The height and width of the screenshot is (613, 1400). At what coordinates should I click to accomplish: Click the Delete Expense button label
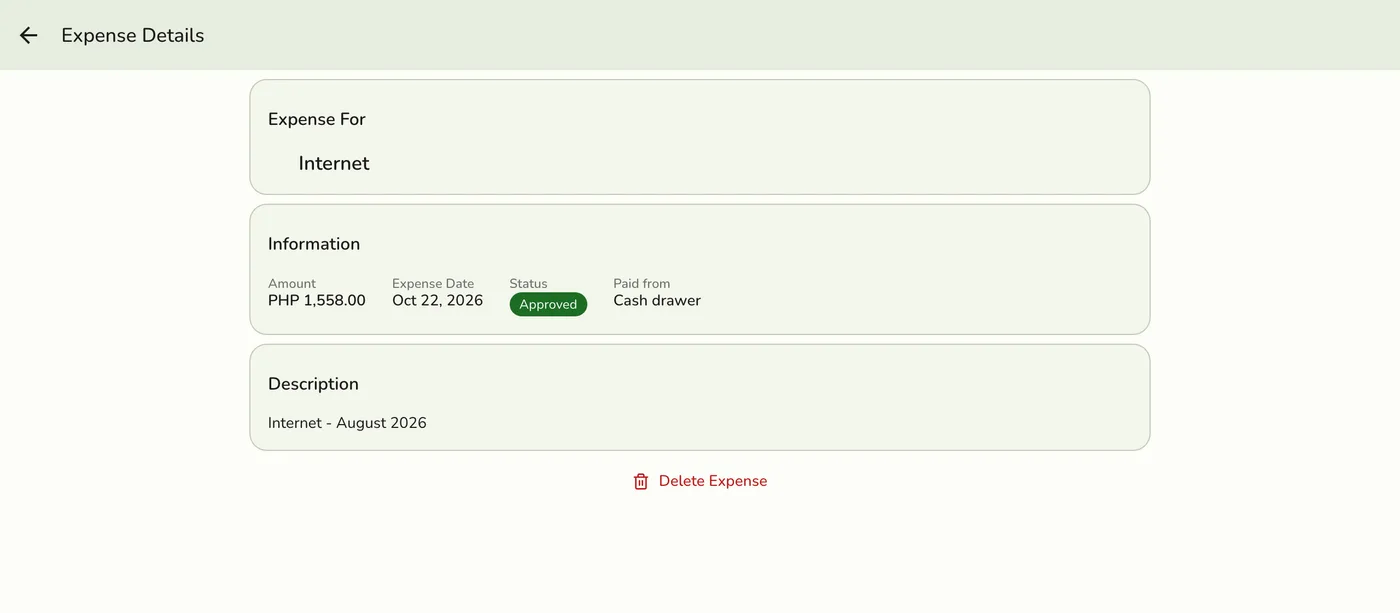713,481
